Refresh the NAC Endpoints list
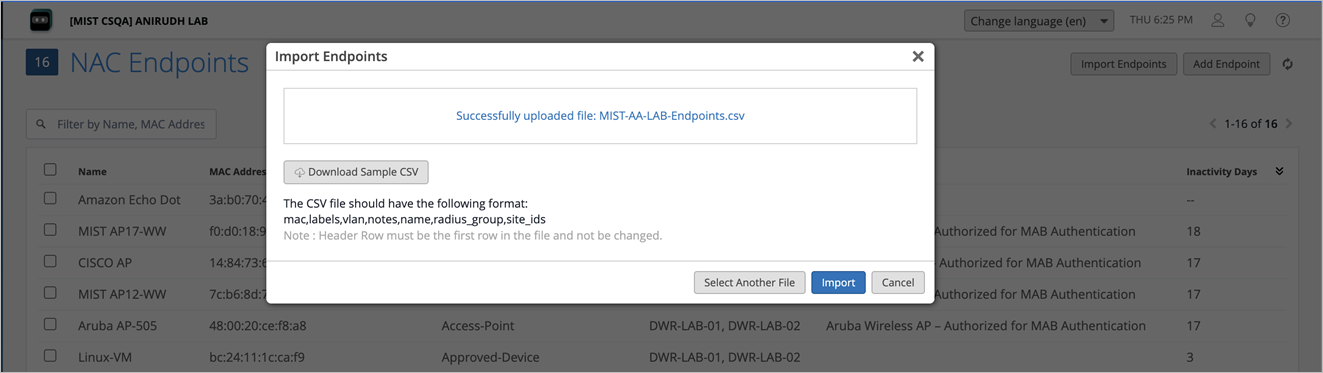This screenshot has height=373, width=1323. click(x=1288, y=64)
